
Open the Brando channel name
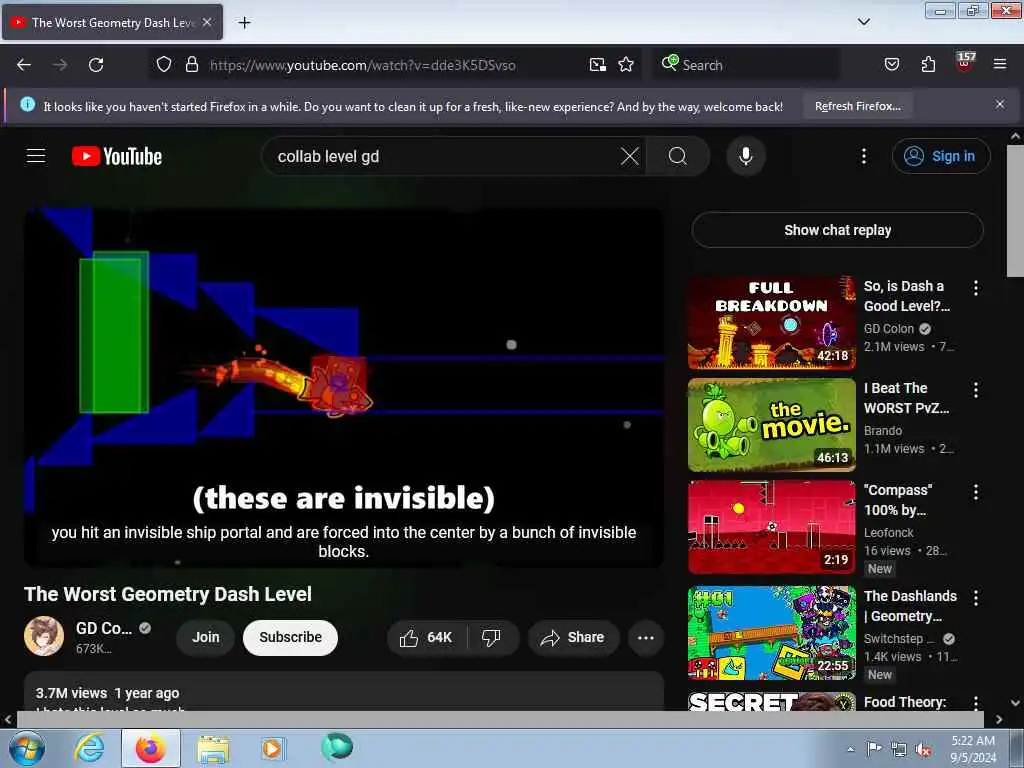(883, 430)
